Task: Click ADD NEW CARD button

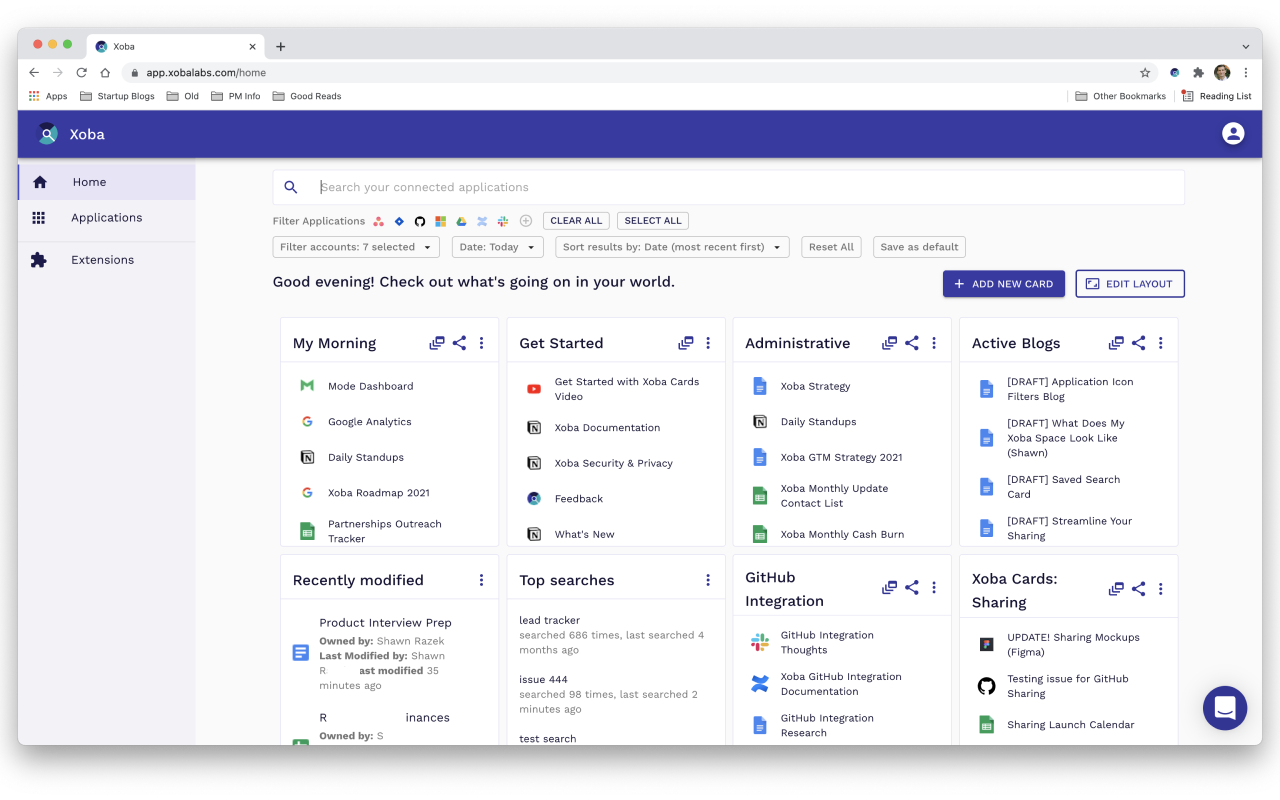Action: point(1004,284)
